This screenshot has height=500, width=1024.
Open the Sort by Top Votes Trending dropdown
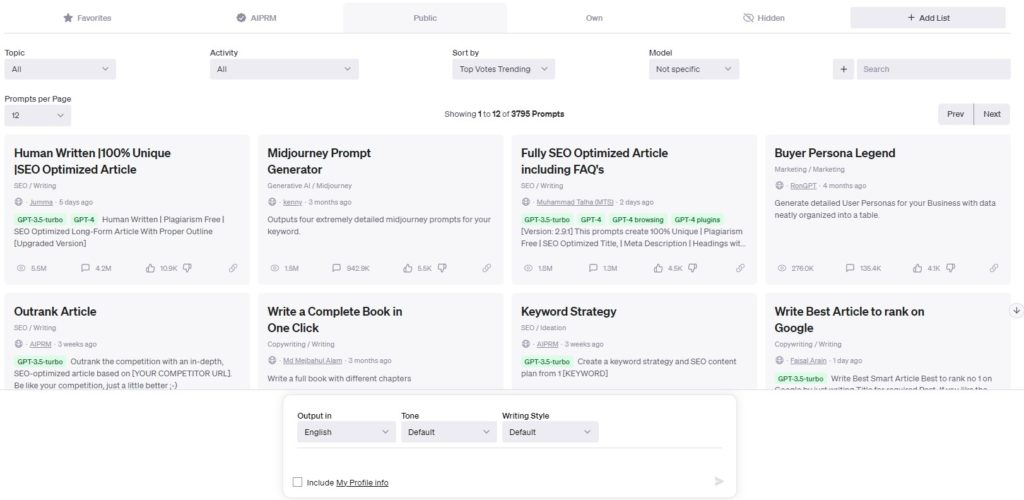503,69
